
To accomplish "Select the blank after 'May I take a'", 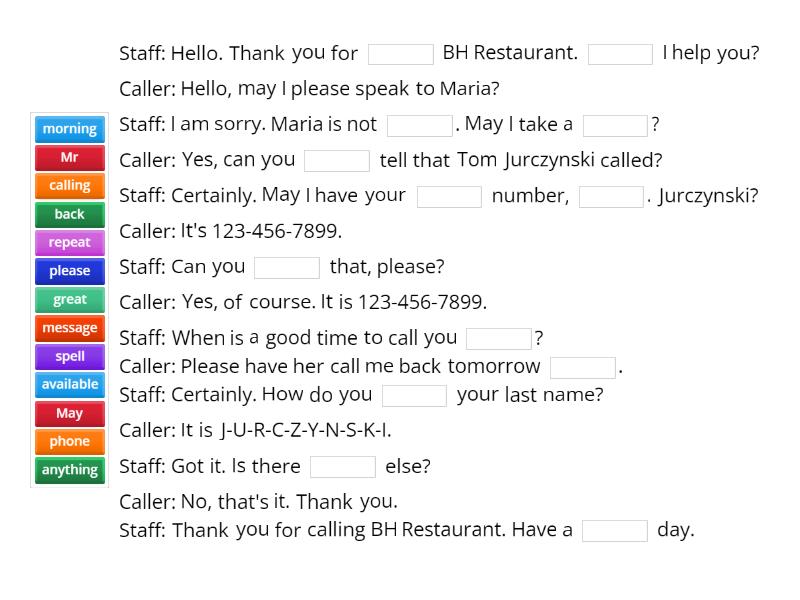I will tap(615, 125).
